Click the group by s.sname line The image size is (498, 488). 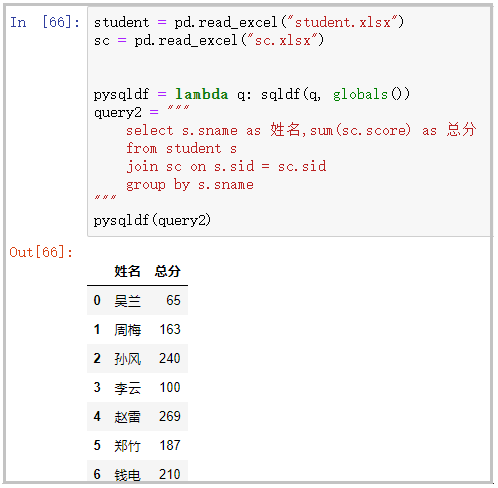point(190,185)
